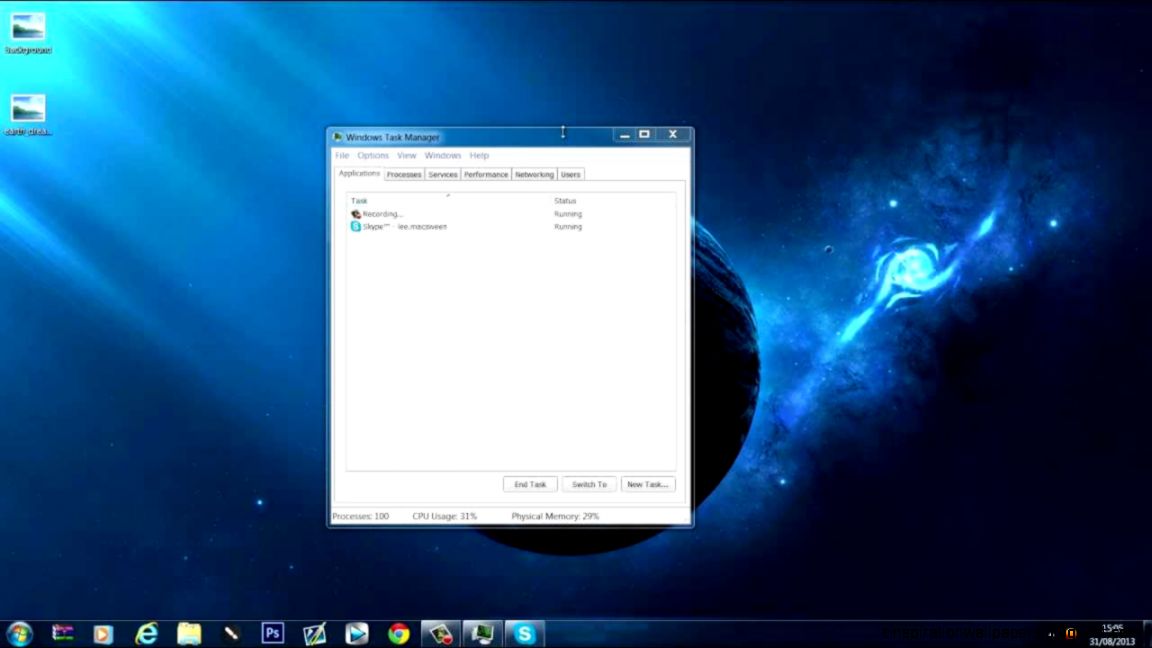
Task: Switch to the Networking tab
Action: 534,174
